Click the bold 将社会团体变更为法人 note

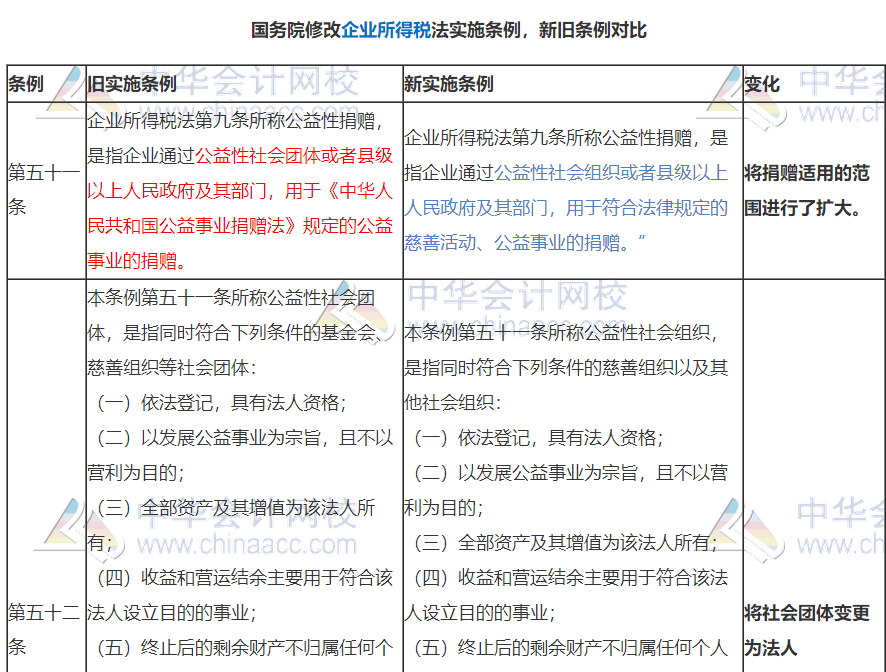coord(806,630)
